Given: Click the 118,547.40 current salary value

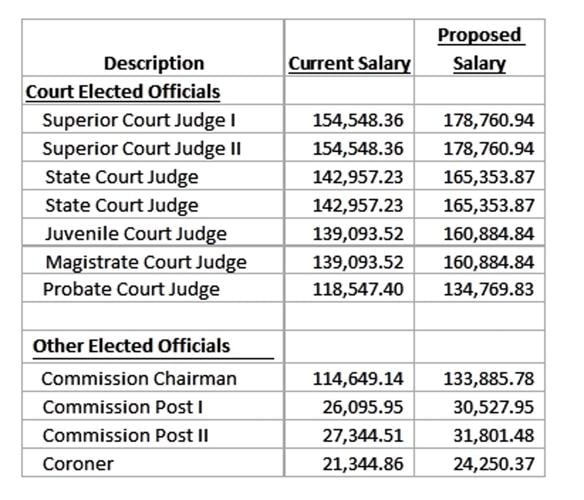Looking at the screenshot, I should coord(358,289).
